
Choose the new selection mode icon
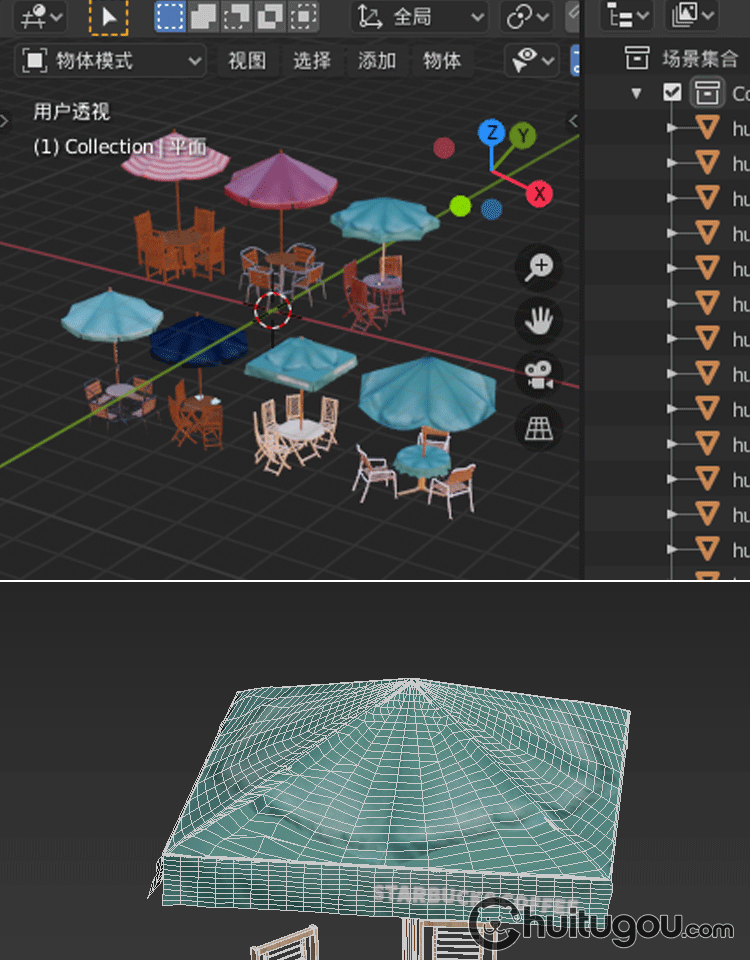[x=169, y=17]
